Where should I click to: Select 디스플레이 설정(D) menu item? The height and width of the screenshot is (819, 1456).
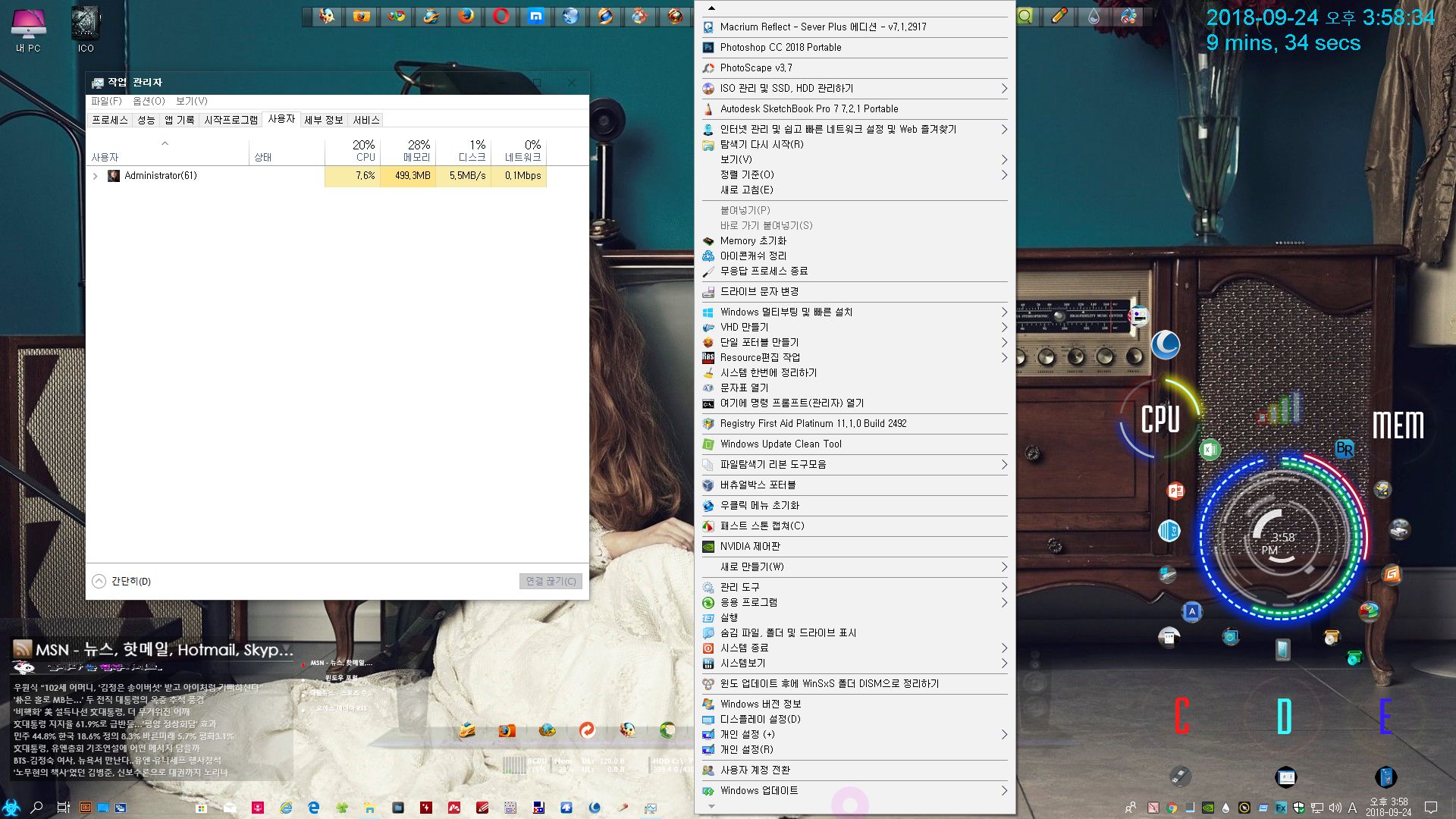(855, 719)
